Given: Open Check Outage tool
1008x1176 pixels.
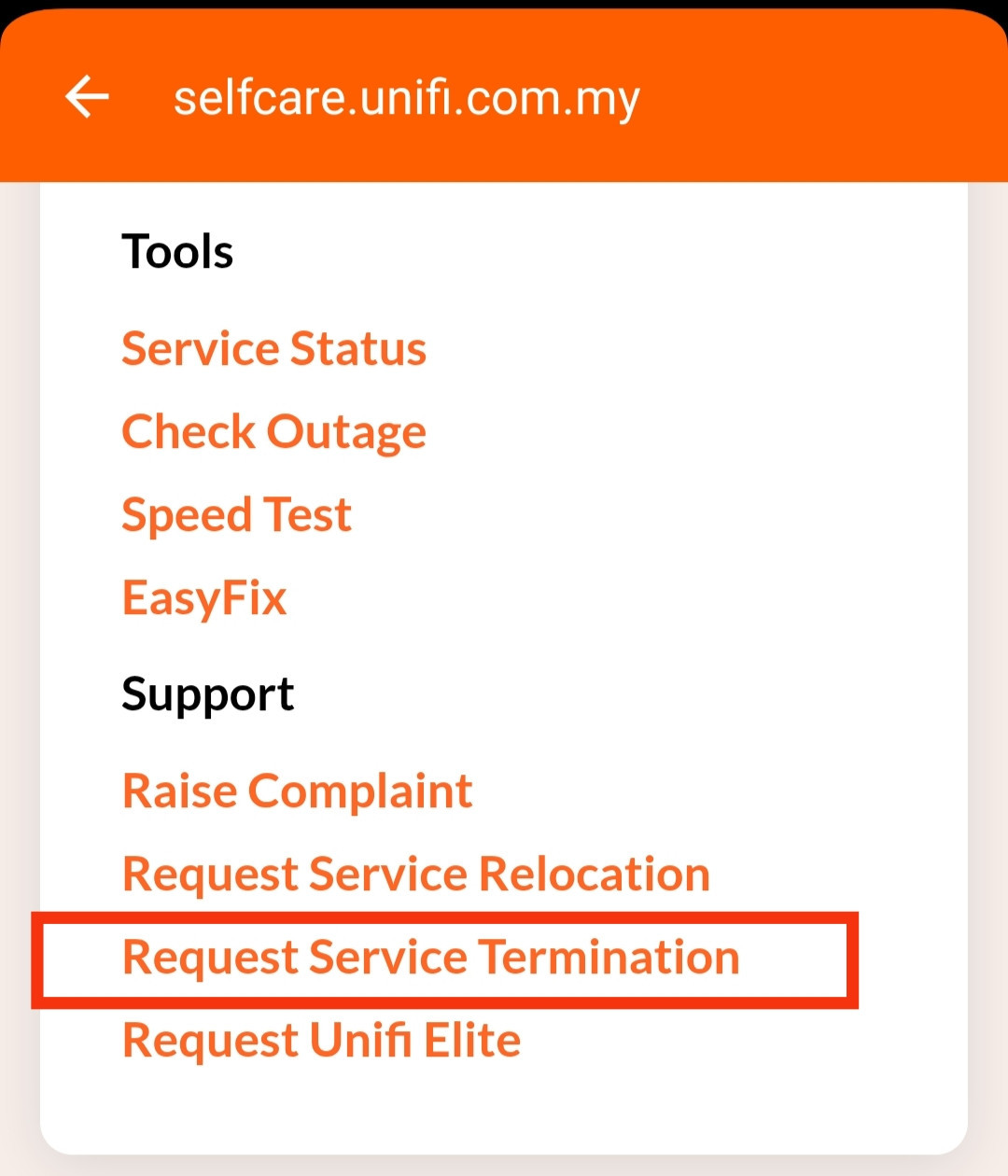Looking at the screenshot, I should (x=273, y=433).
